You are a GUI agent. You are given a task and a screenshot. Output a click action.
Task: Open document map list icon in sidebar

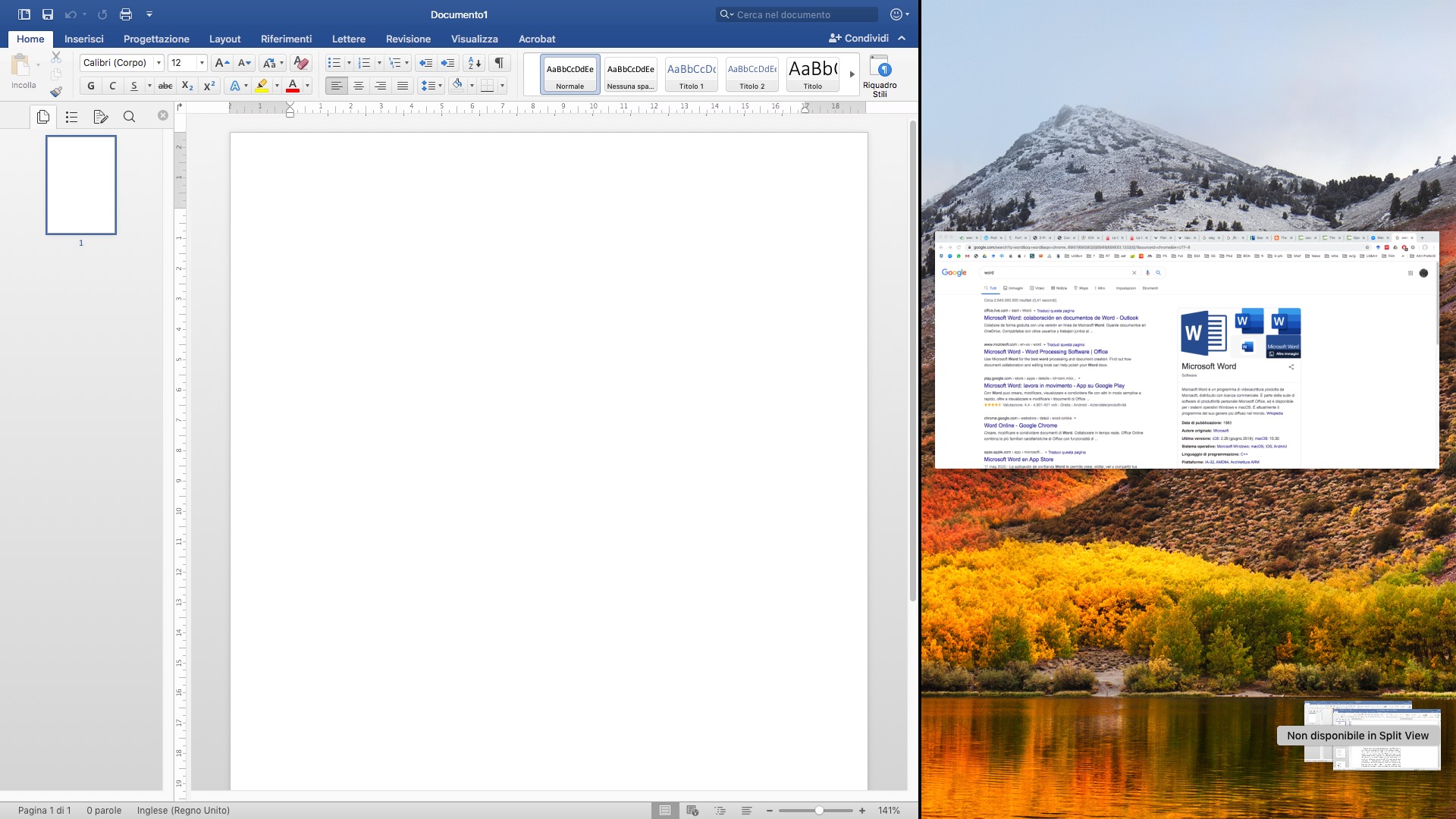click(72, 116)
